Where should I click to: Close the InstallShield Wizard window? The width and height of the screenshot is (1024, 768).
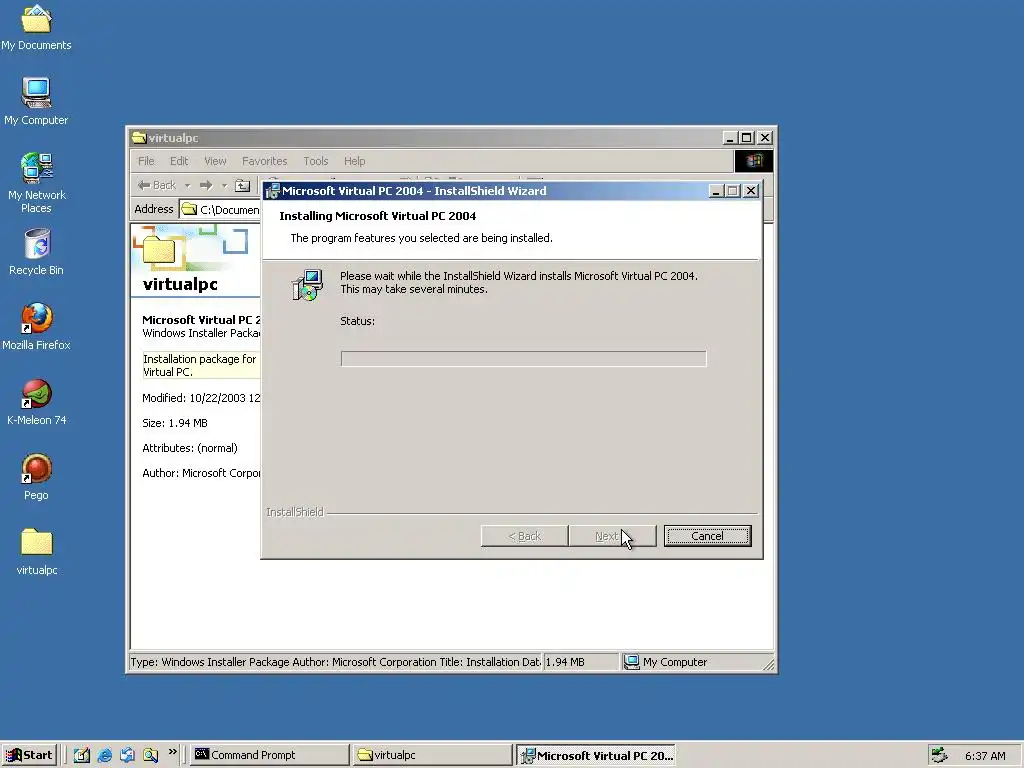pos(751,191)
